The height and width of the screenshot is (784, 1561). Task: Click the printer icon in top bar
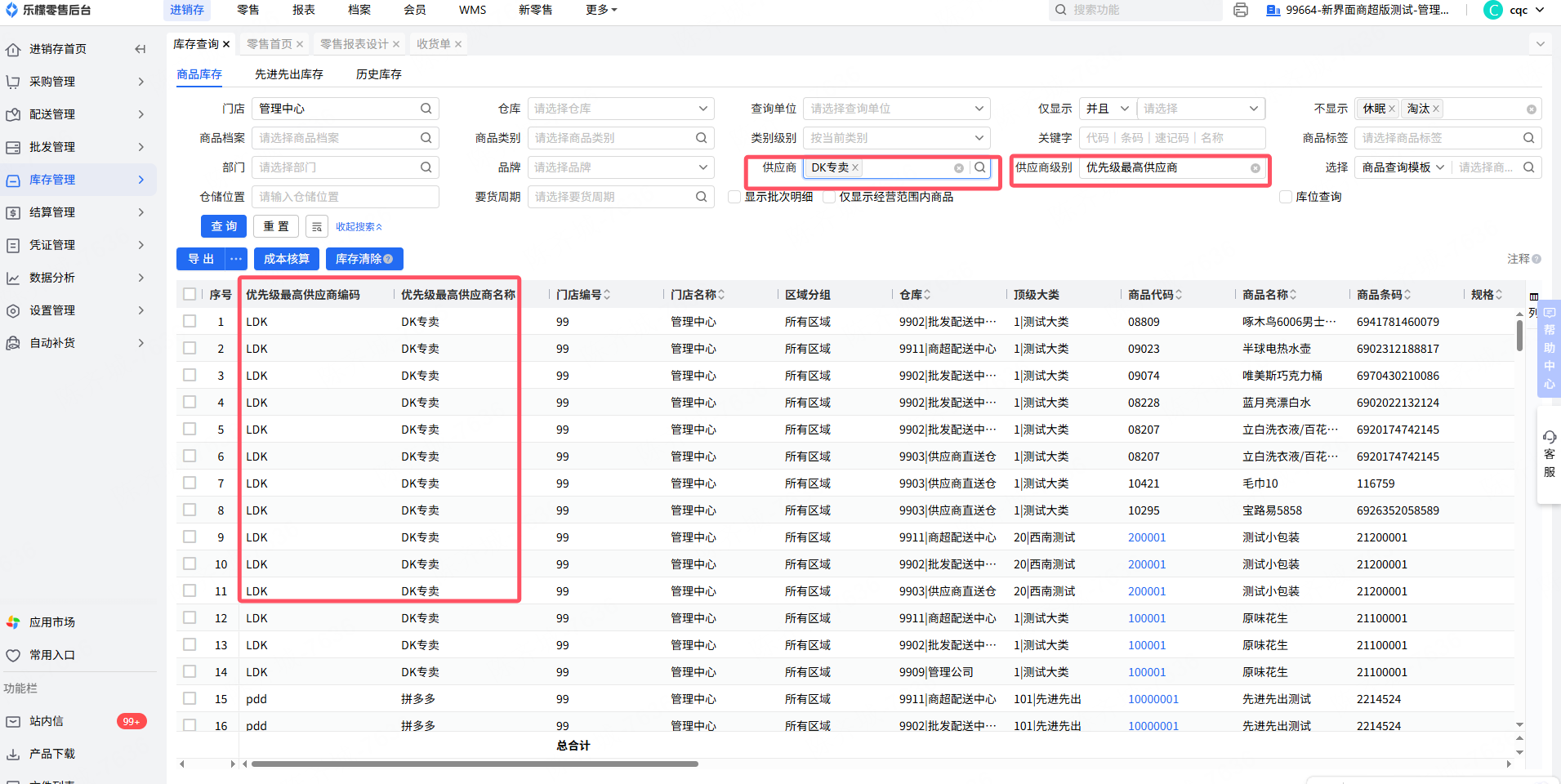click(1240, 11)
